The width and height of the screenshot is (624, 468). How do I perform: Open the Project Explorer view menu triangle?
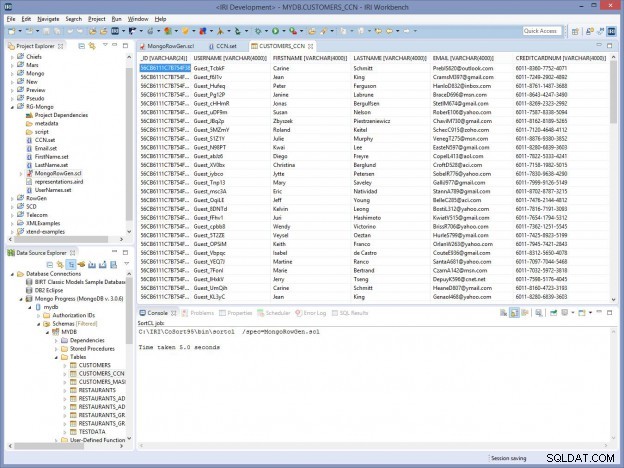(x=105, y=45)
